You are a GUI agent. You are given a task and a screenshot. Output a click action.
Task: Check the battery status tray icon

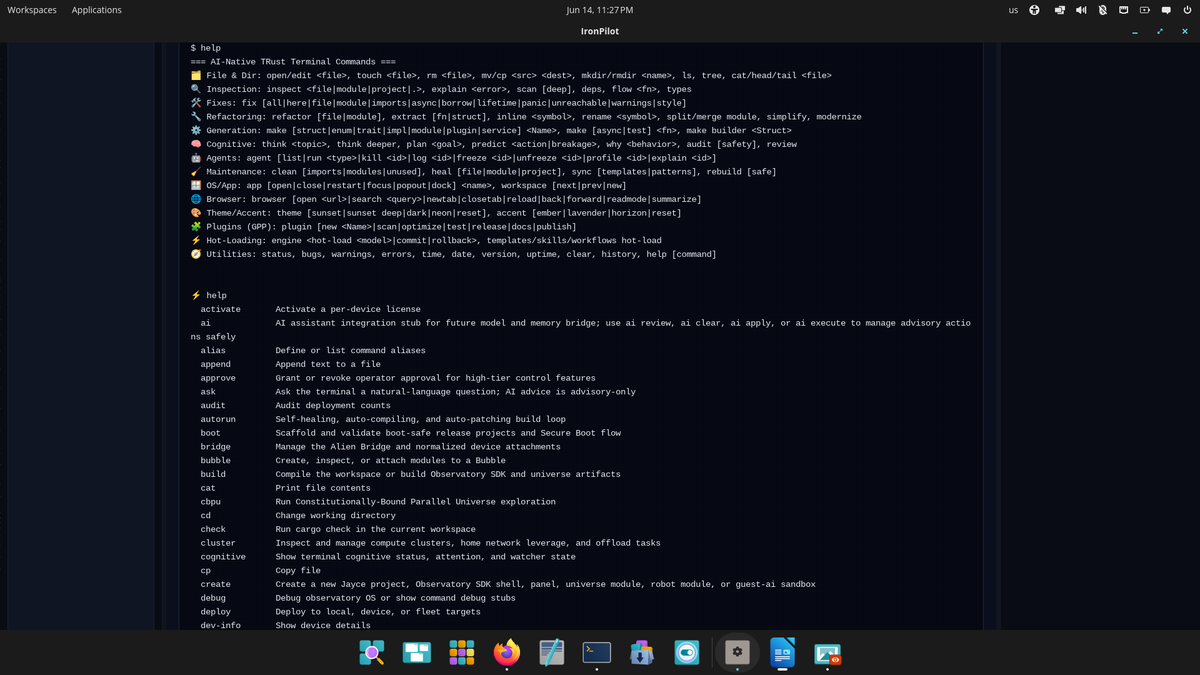click(1145, 10)
